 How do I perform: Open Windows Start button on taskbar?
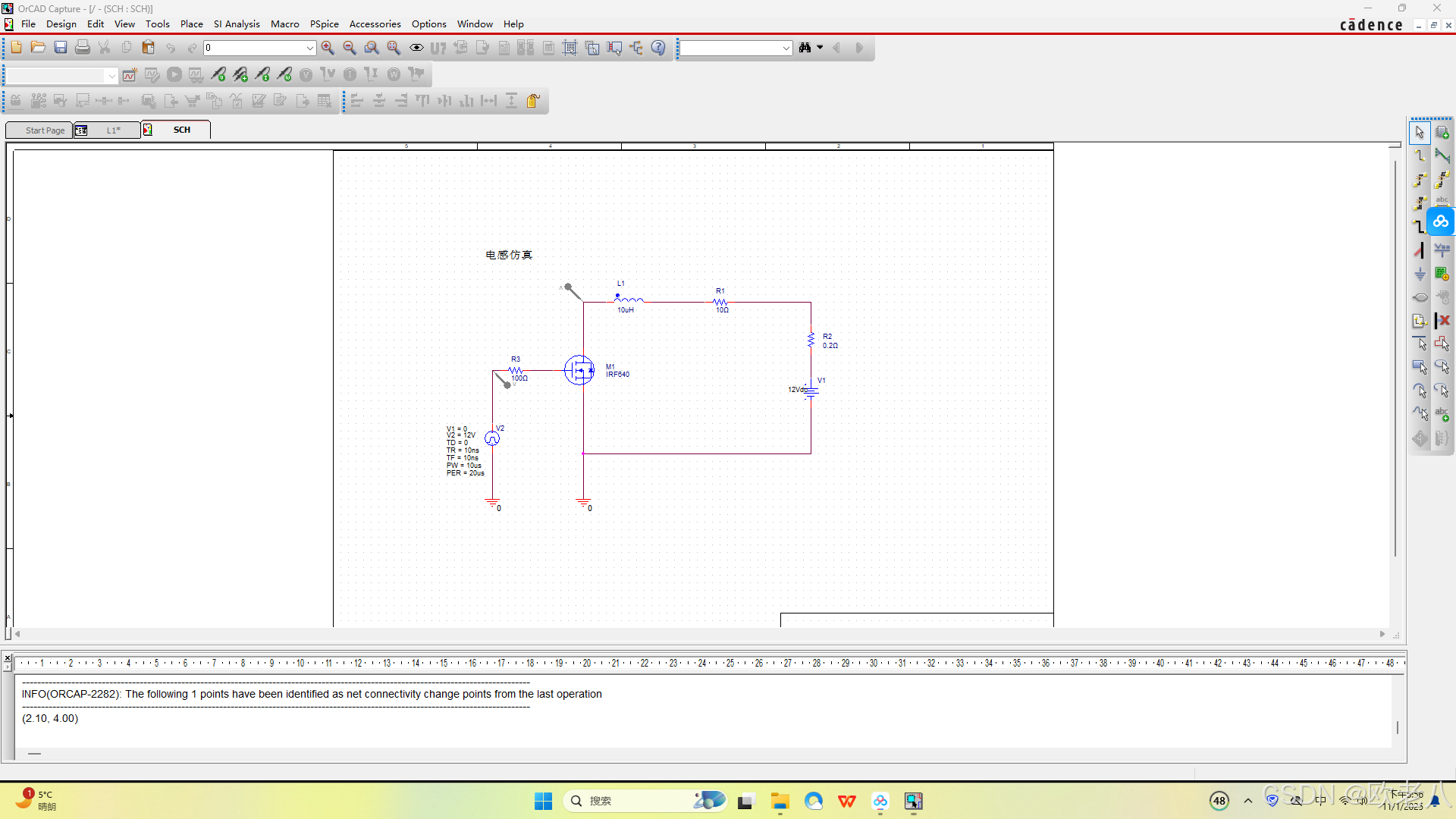pyautogui.click(x=543, y=801)
